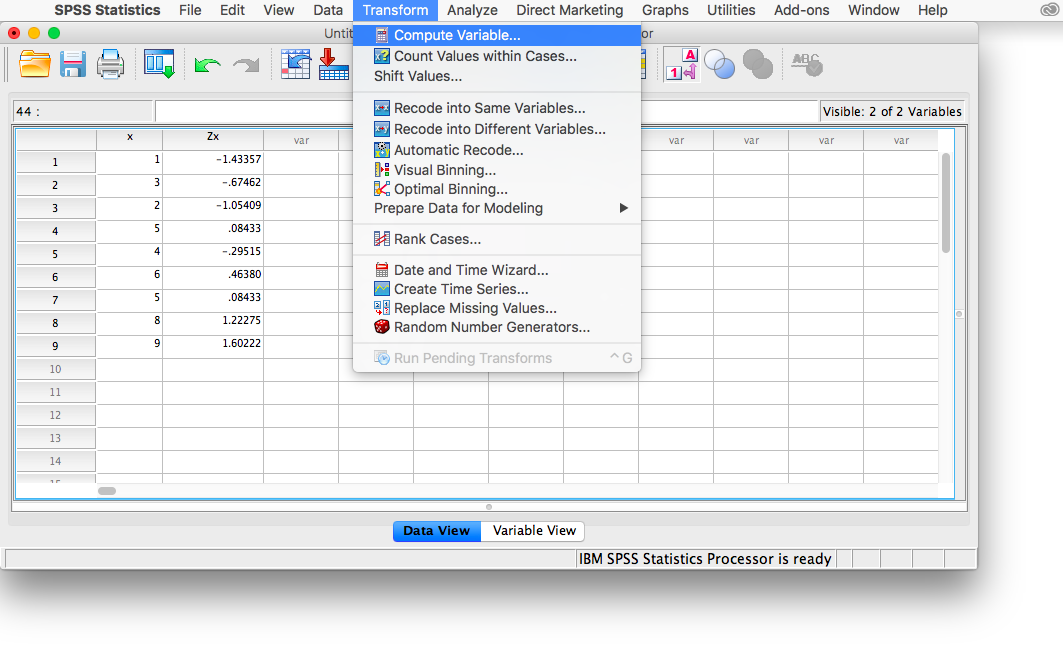The image size is (1063, 664).
Task: Click the green Undo arrow icon
Action: (x=207, y=65)
